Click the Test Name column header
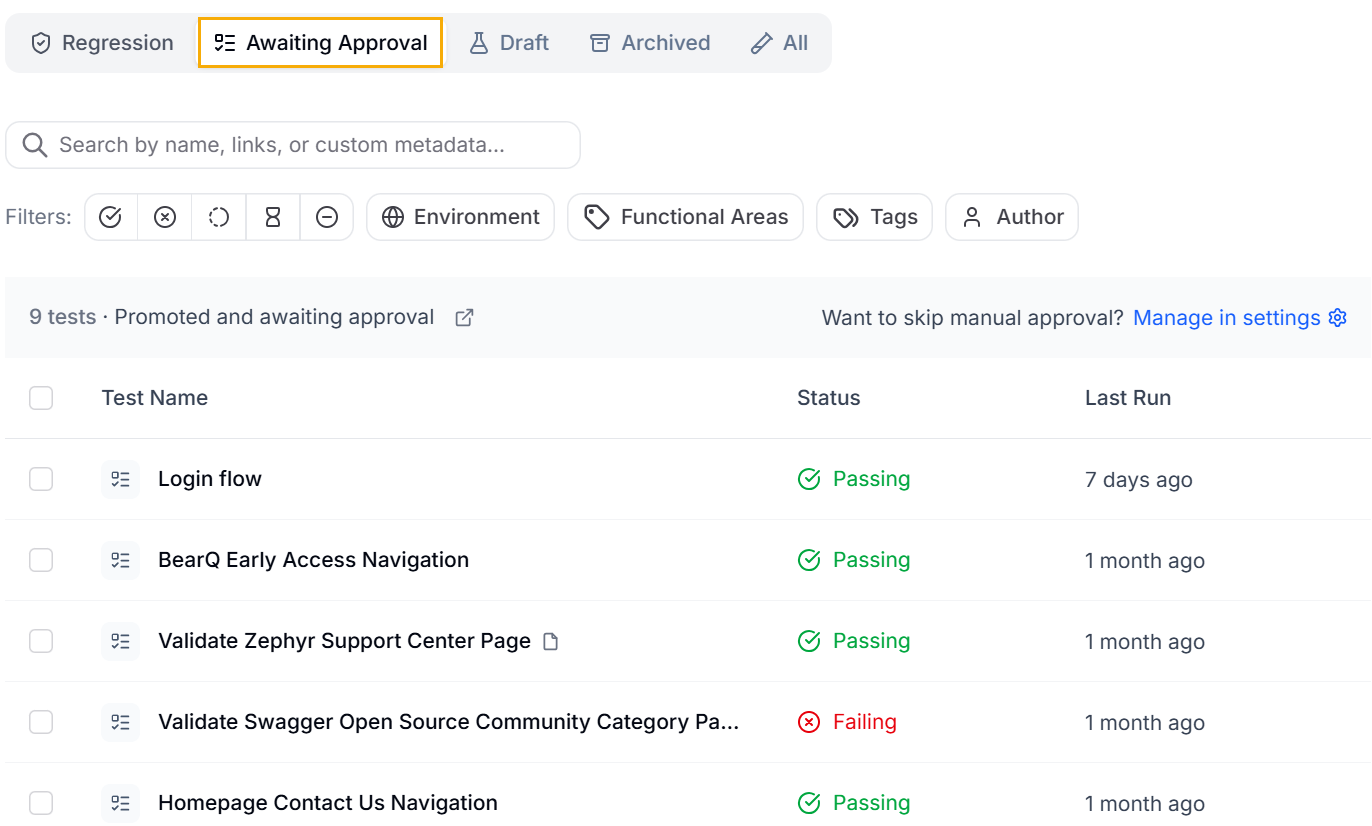Screen dimensions: 1372x826 155,398
